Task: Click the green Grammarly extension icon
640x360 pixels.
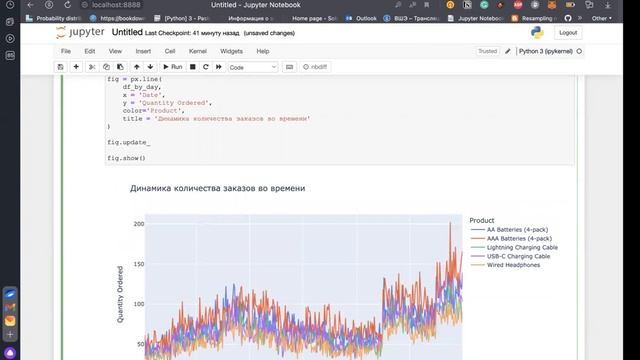Action: (x=484, y=5)
